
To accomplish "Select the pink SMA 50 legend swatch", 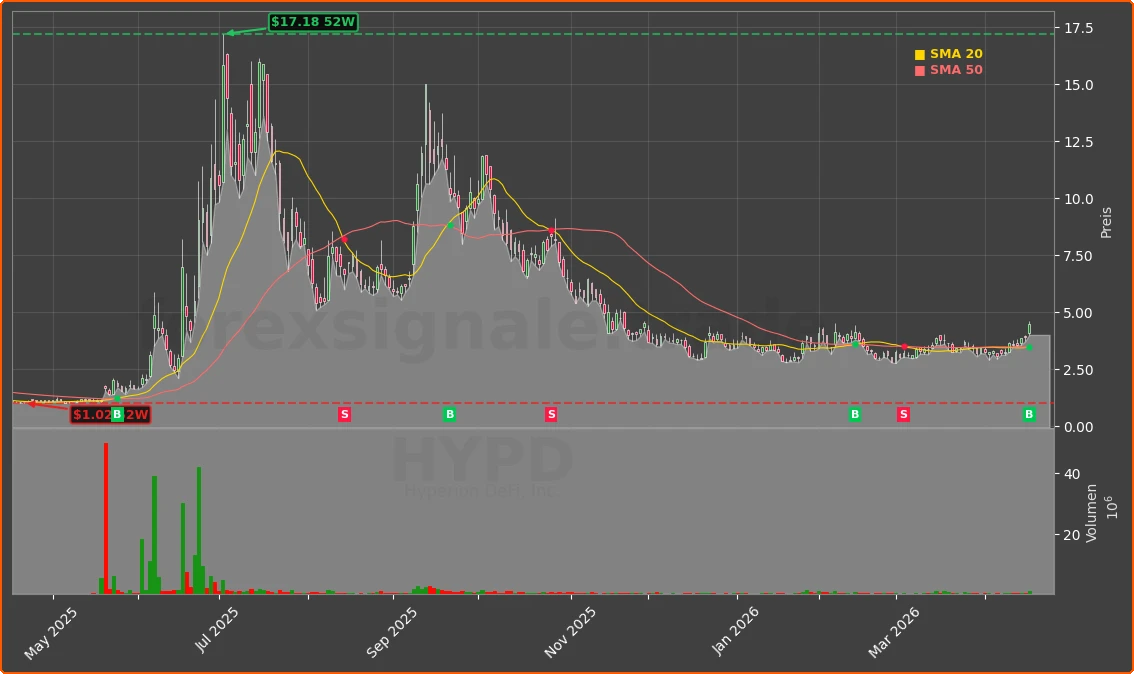I will coord(921,69).
